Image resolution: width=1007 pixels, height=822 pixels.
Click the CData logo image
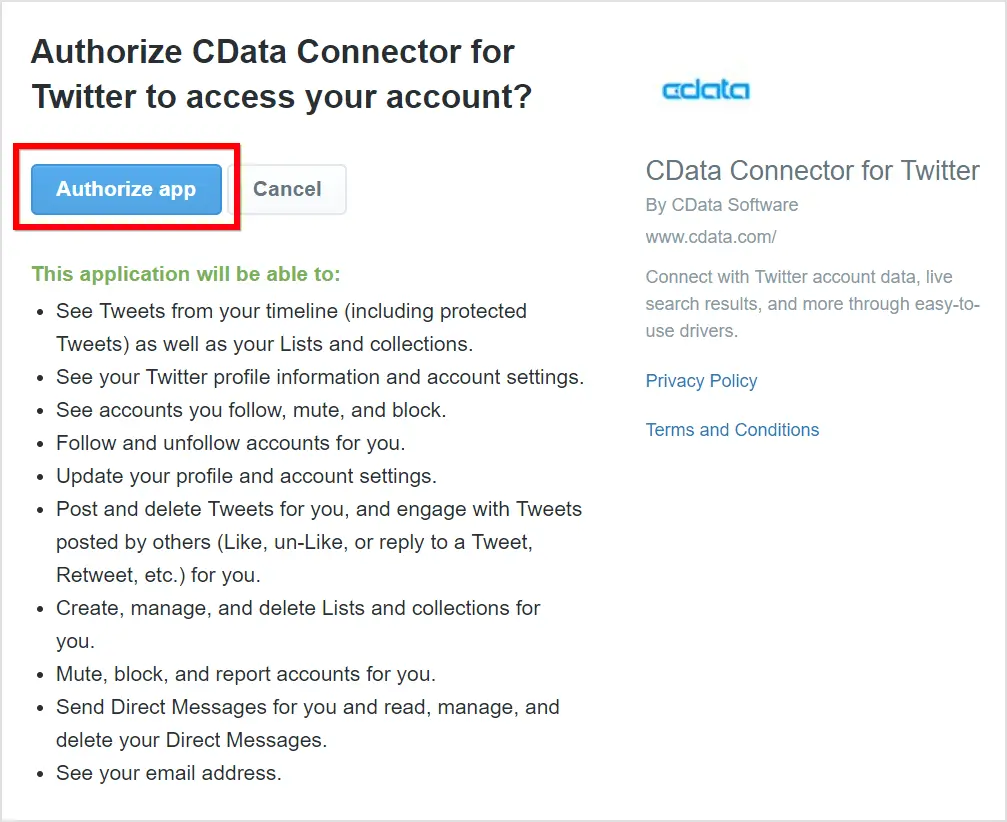coord(706,90)
